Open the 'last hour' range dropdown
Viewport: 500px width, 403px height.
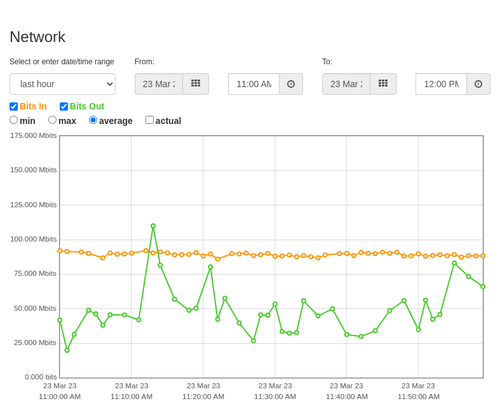pos(62,84)
